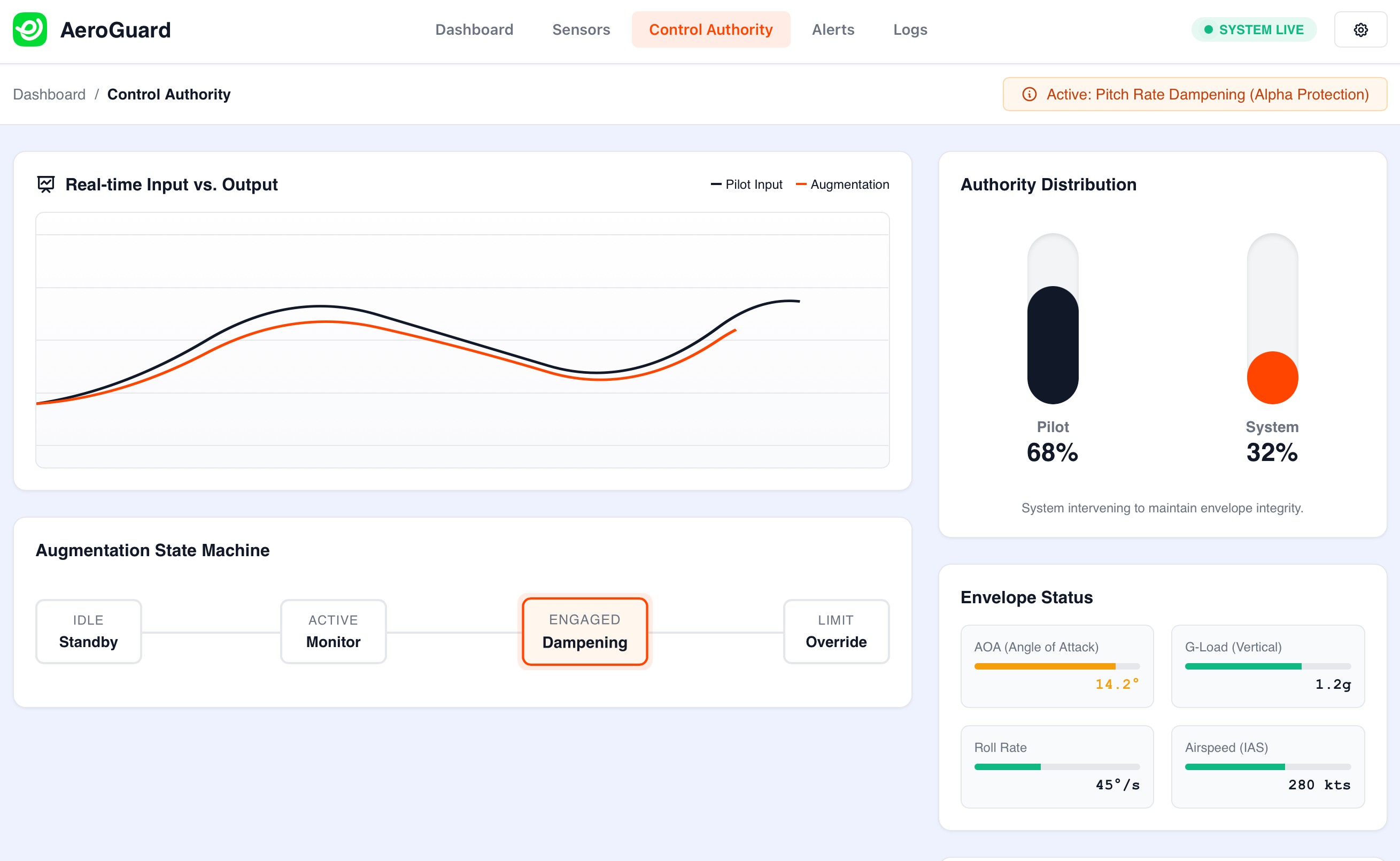Click the Pilot authority vertical bar
The image size is (1400, 861).
[x=1053, y=344]
